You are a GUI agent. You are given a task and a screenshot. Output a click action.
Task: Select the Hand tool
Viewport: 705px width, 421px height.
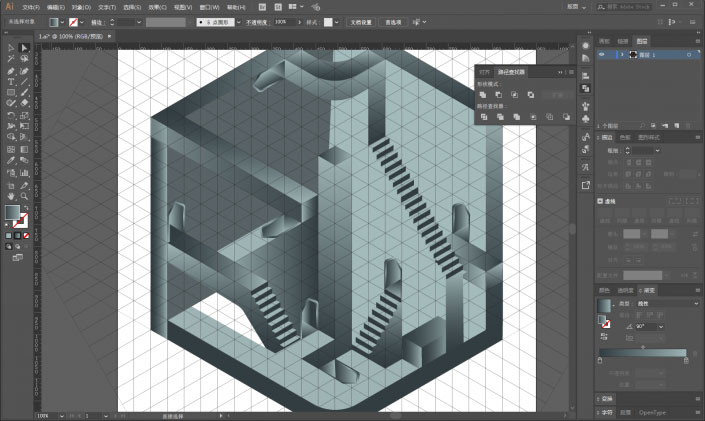(11, 197)
